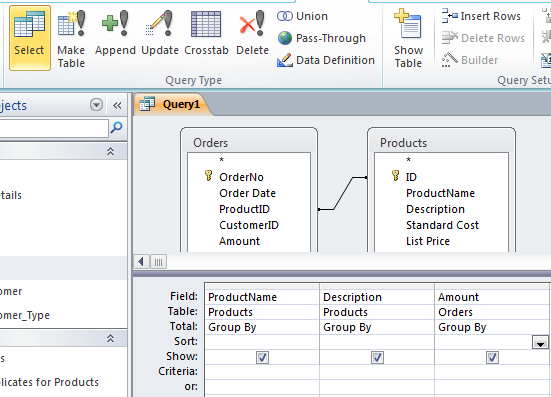Viewport: 551px width, 397px height.
Task: Select the asterisk in Products table
Action: pyautogui.click(x=408, y=161)
